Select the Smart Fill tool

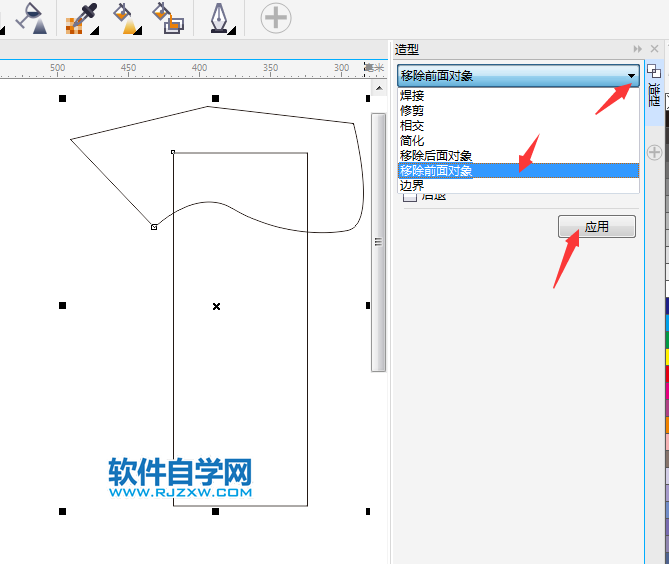coord(168,18)
